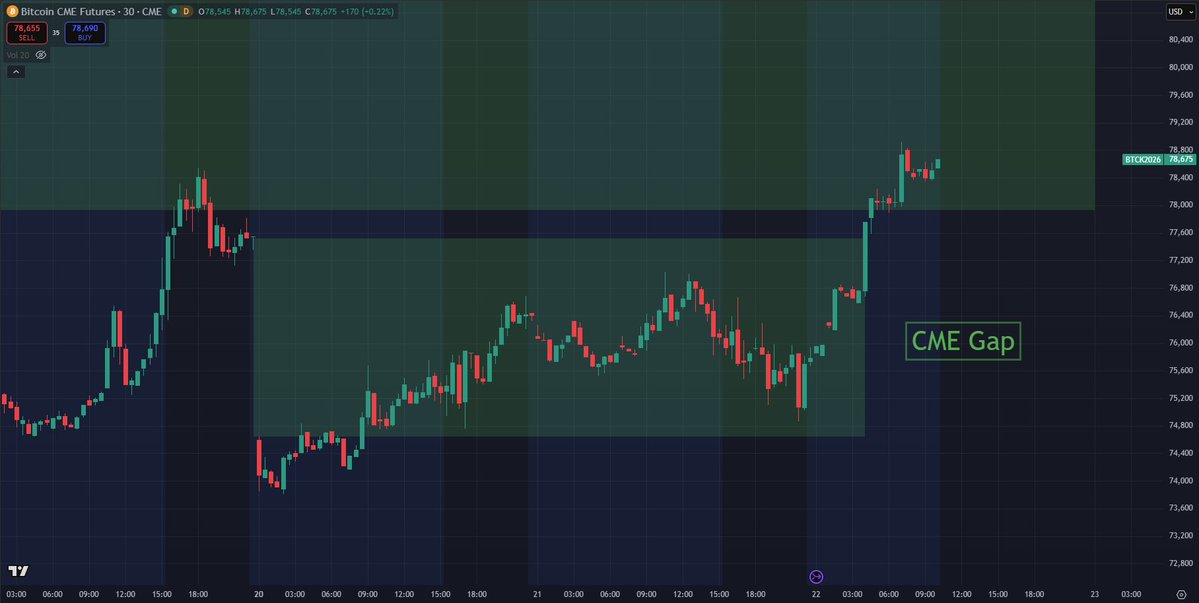Toggle Vol 20 indicator visibility eye
The width and height of the screenshot is (1199, 603).
coord(41,55)
